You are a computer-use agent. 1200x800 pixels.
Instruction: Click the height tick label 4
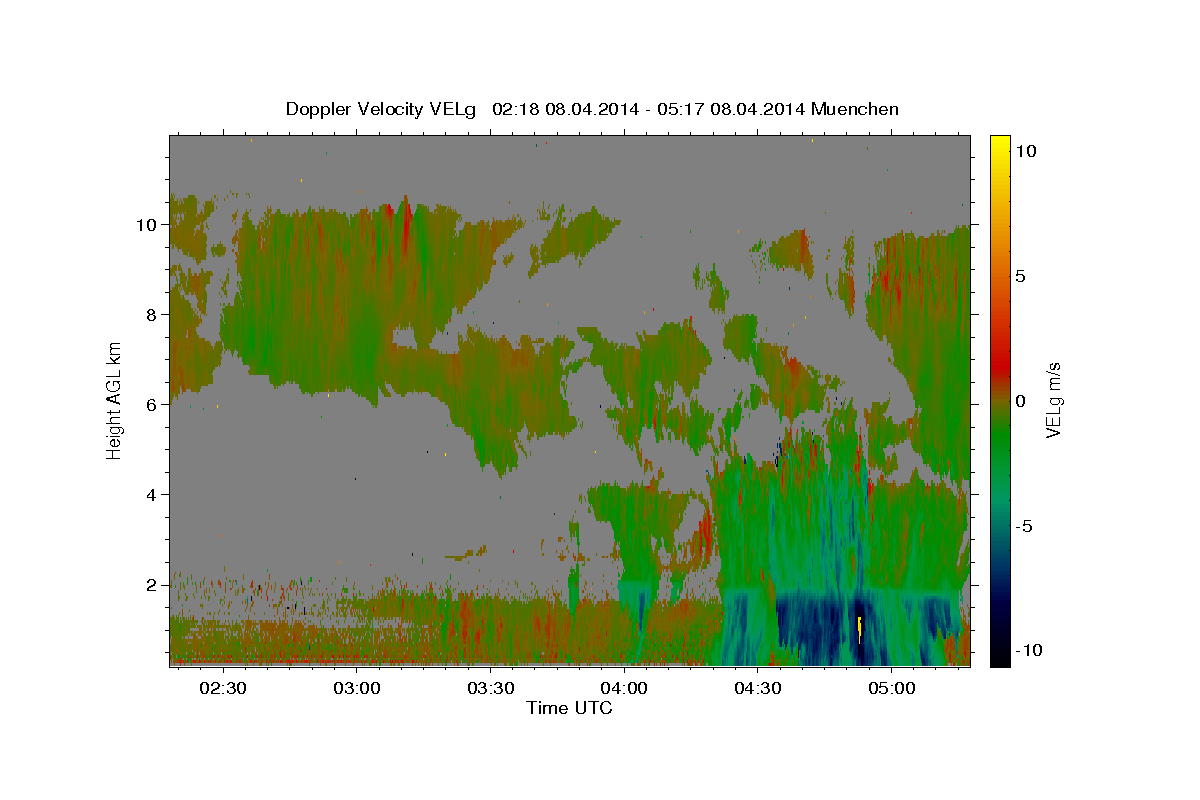tap(153, 495)
